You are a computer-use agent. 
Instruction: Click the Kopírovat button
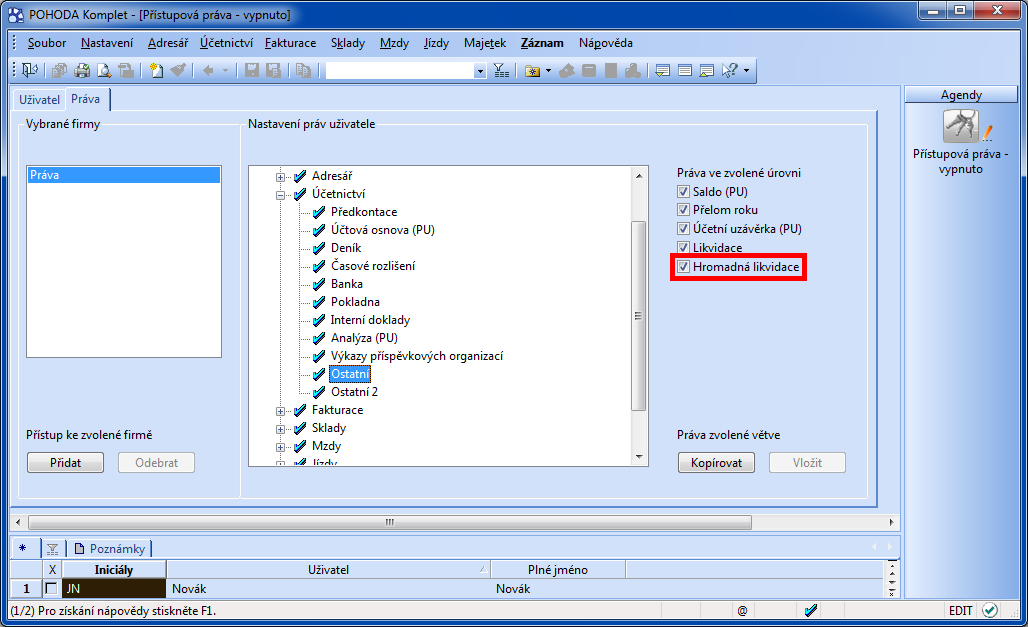click(717, 462)
